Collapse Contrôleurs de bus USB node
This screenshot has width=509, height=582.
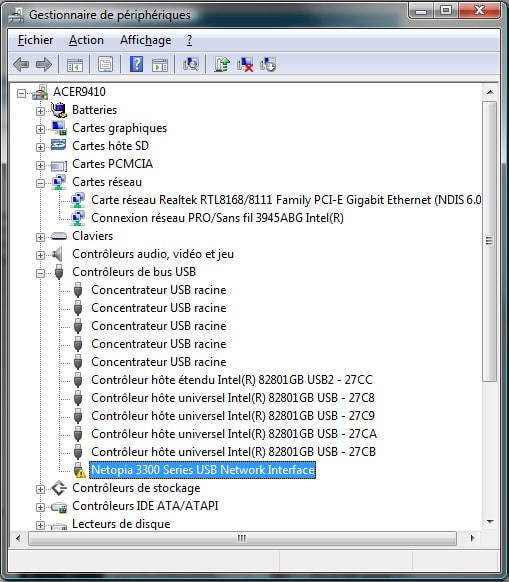(40, 273)
